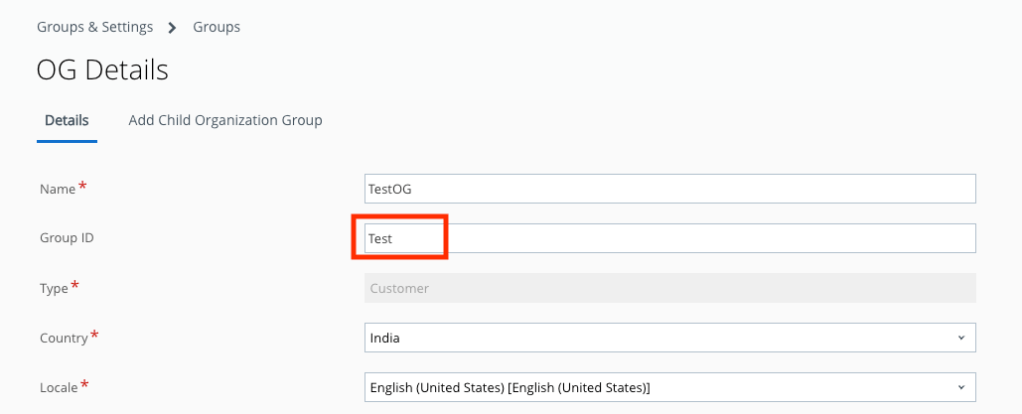The image size is (1022, 414).
Task: Select the Group ID label text
Action: click(72, 239)
